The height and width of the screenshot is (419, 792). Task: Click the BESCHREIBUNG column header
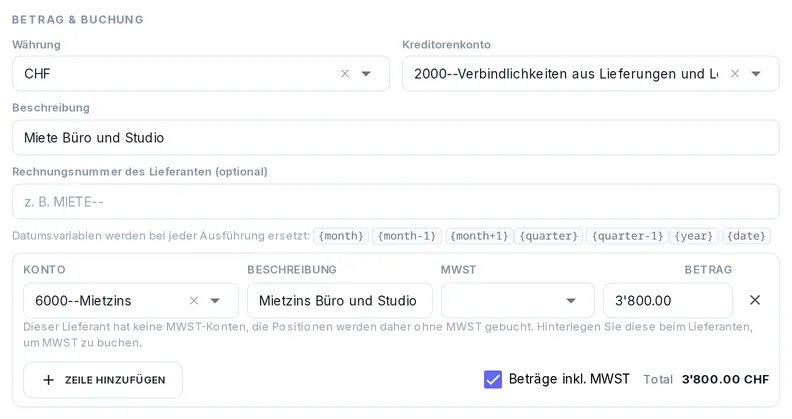(x=292, y=270)
